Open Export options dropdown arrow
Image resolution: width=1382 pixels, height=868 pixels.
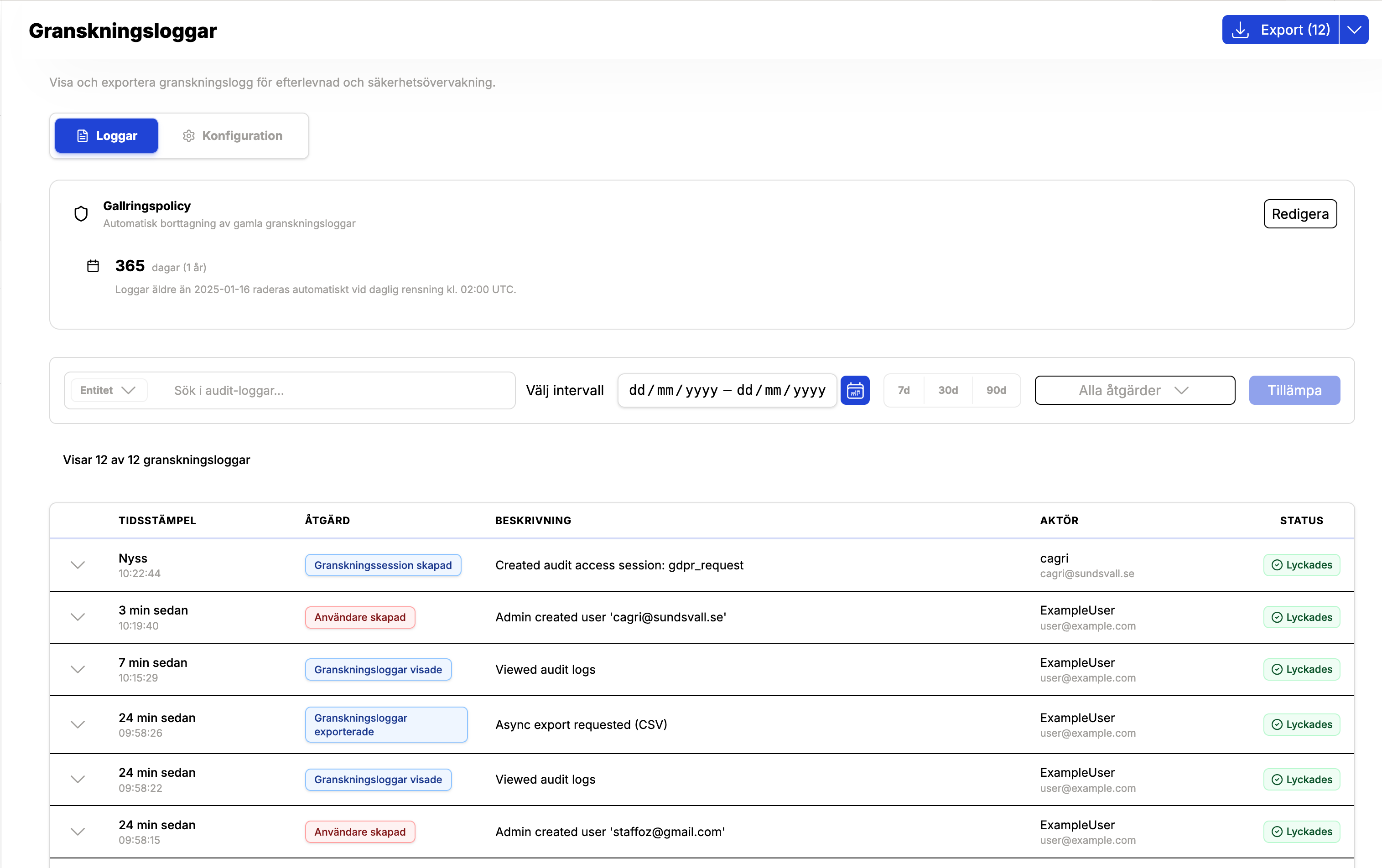point(1354,30)
